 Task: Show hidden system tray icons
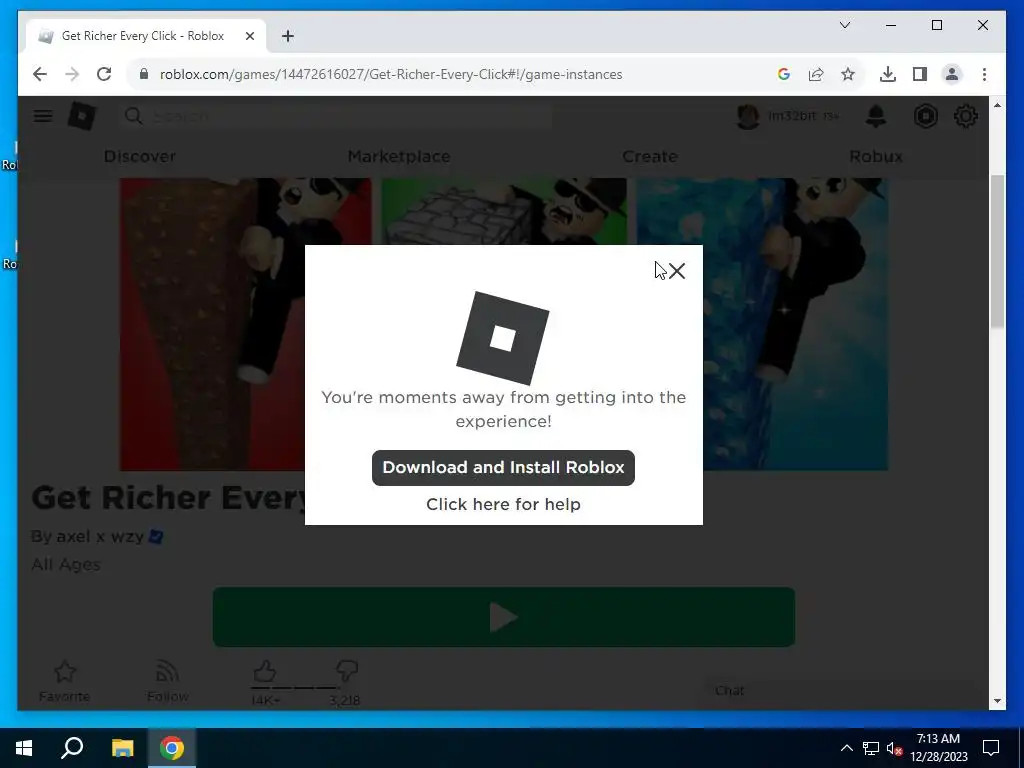point(846,748)
